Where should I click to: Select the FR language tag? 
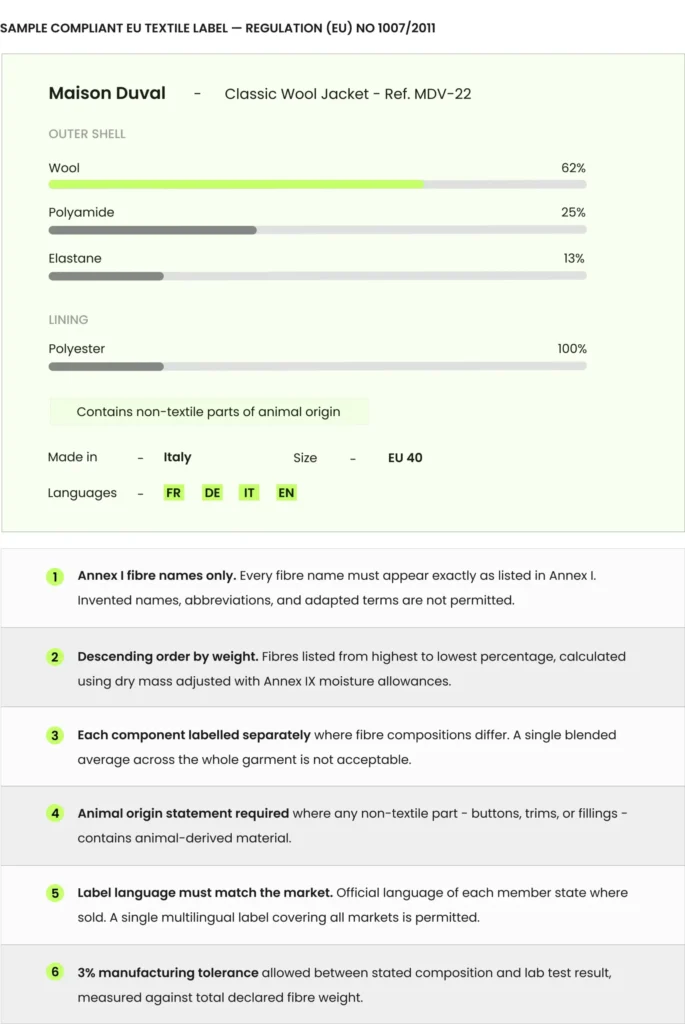[x=173, y=492]
